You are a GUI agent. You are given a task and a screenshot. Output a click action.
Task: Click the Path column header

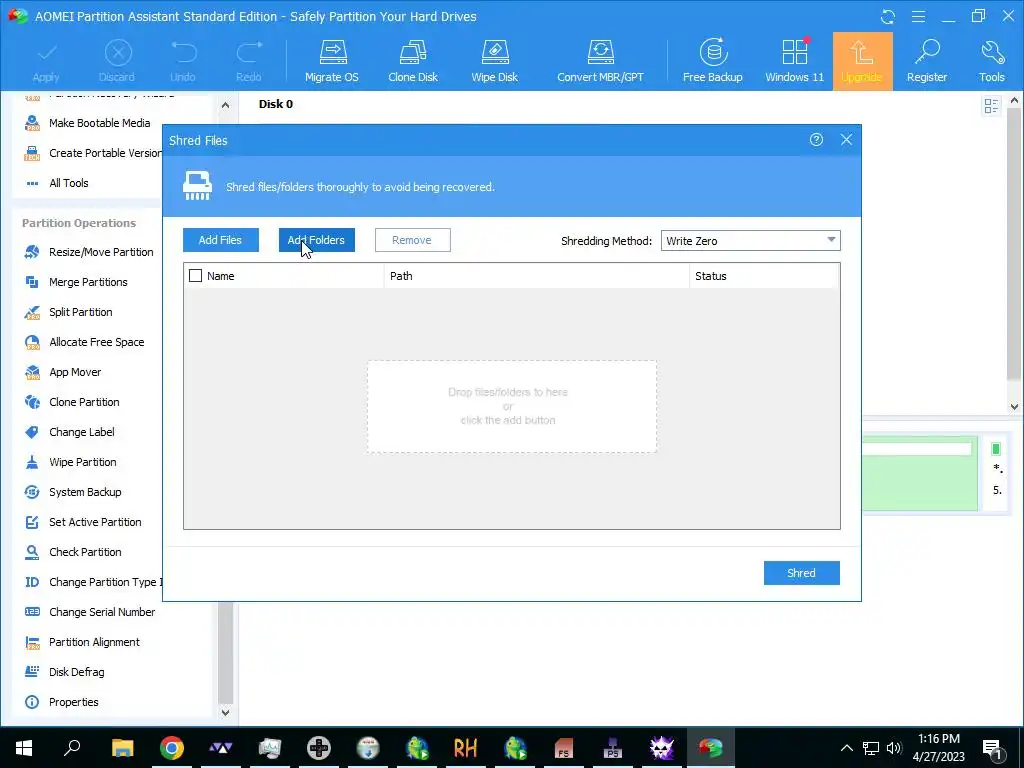[x=536, y=276]
